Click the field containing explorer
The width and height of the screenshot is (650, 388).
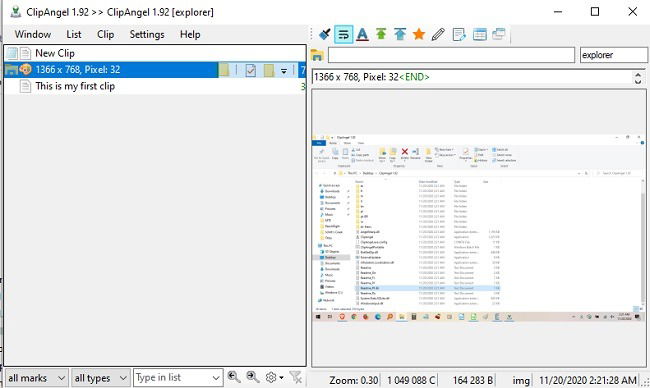614,55
